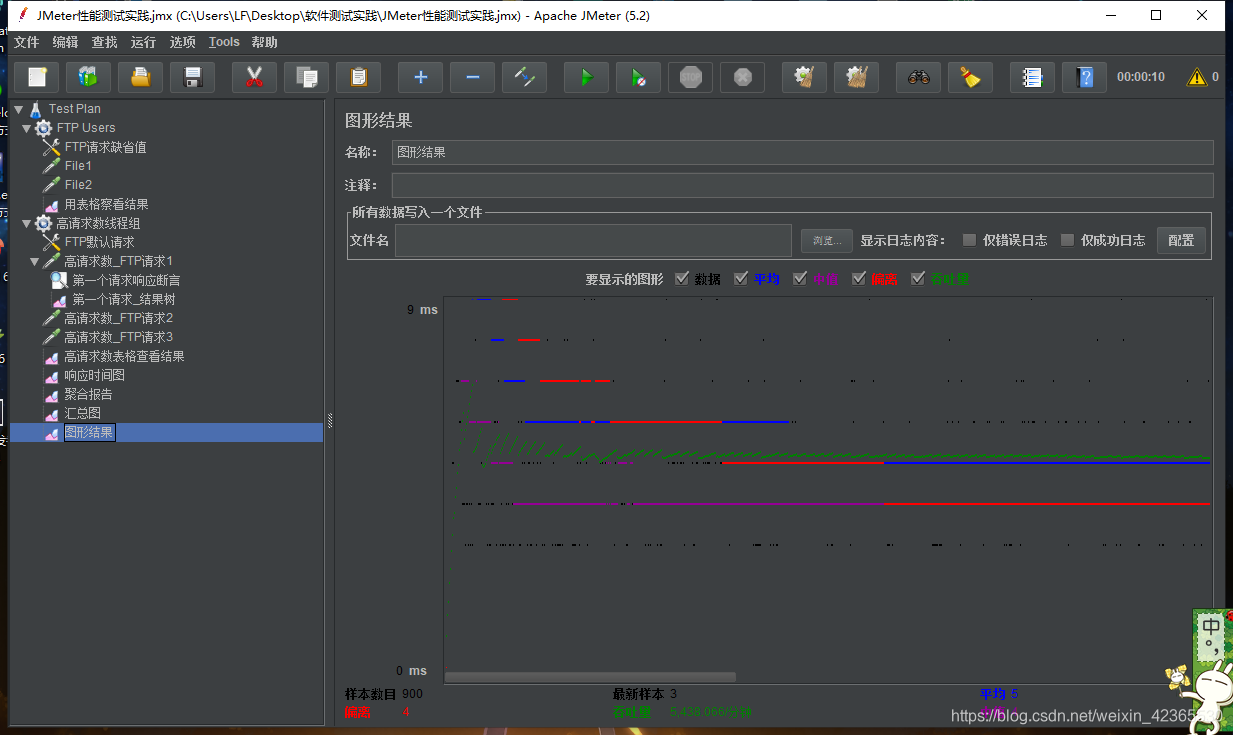
Task: Collapse the Test Plan tree node
Action: tap(18, 109)
